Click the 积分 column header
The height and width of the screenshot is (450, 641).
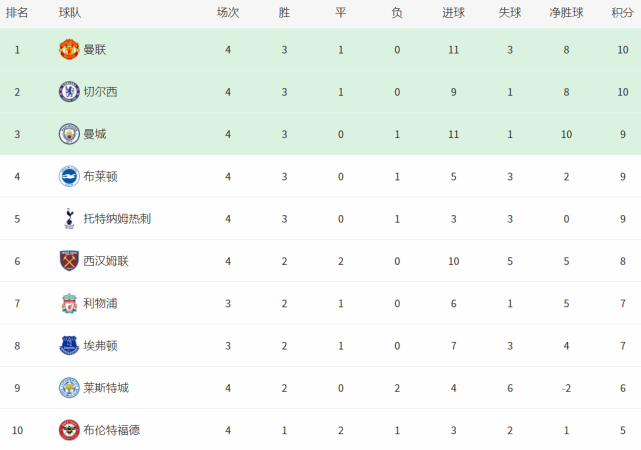(622, 13)
